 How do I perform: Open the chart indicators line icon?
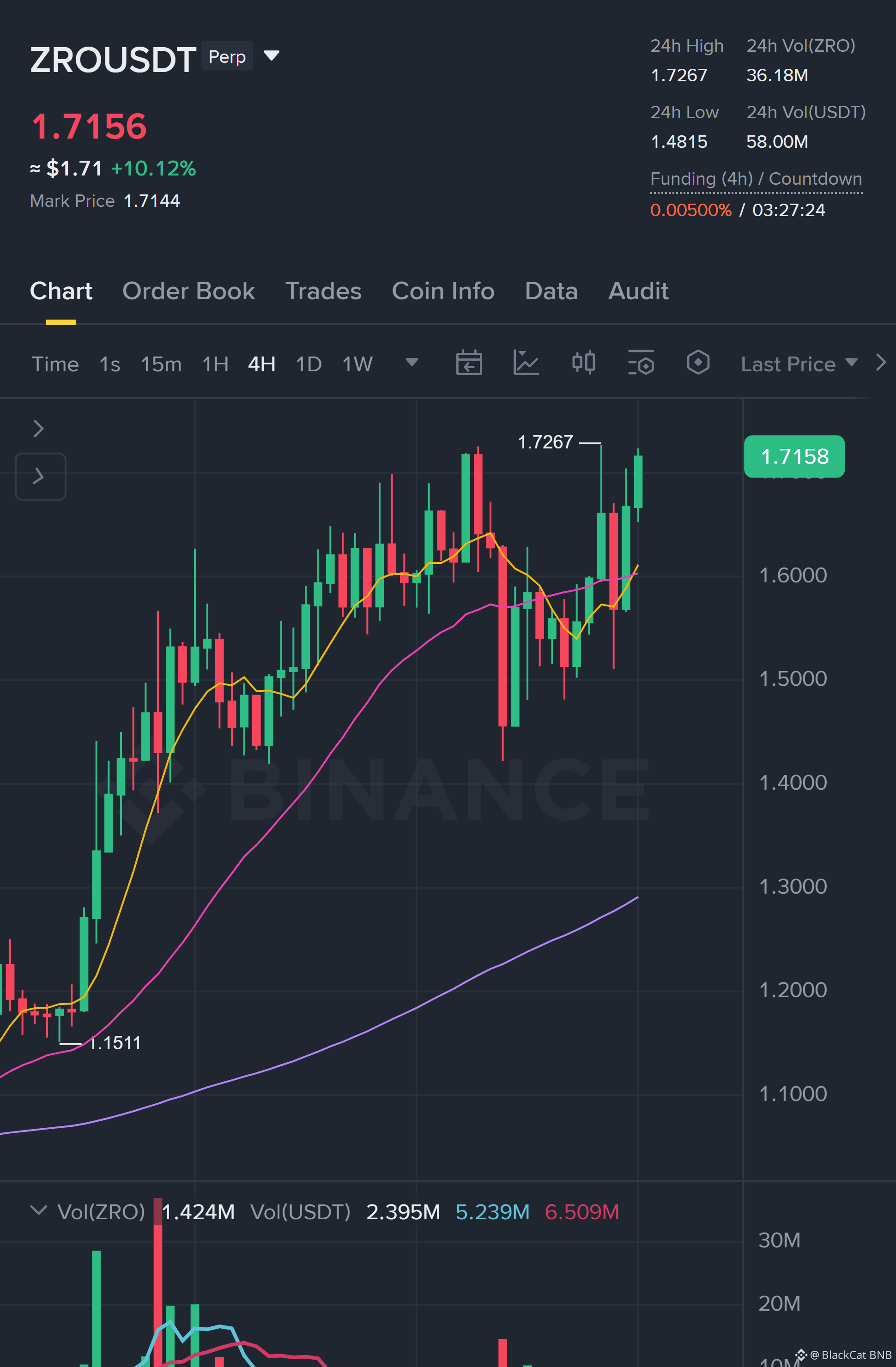click(526, 363)
